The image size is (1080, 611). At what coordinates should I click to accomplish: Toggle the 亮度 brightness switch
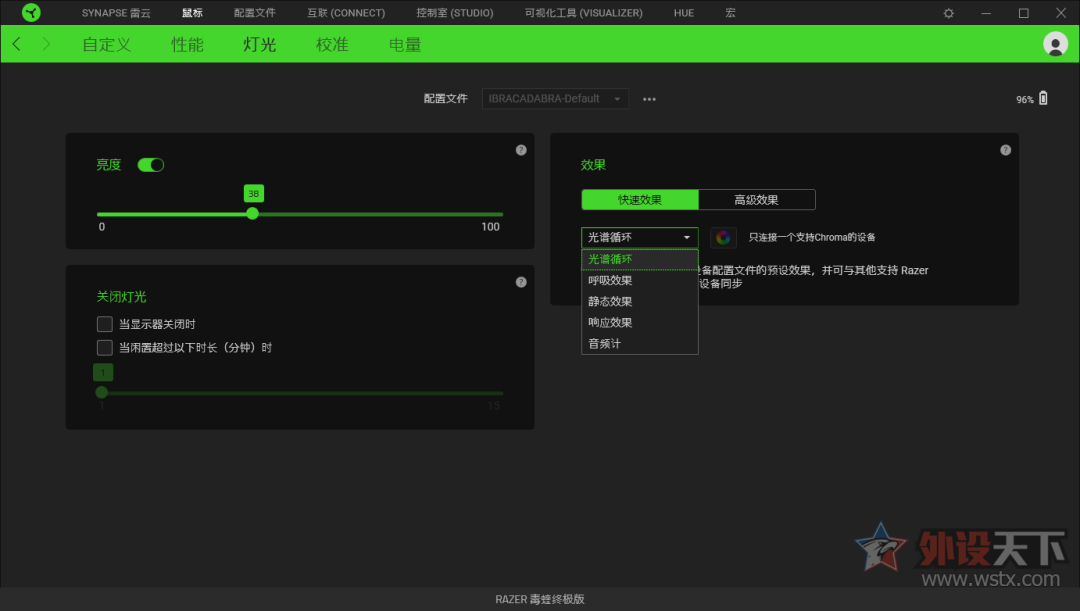tap(150, 165)
